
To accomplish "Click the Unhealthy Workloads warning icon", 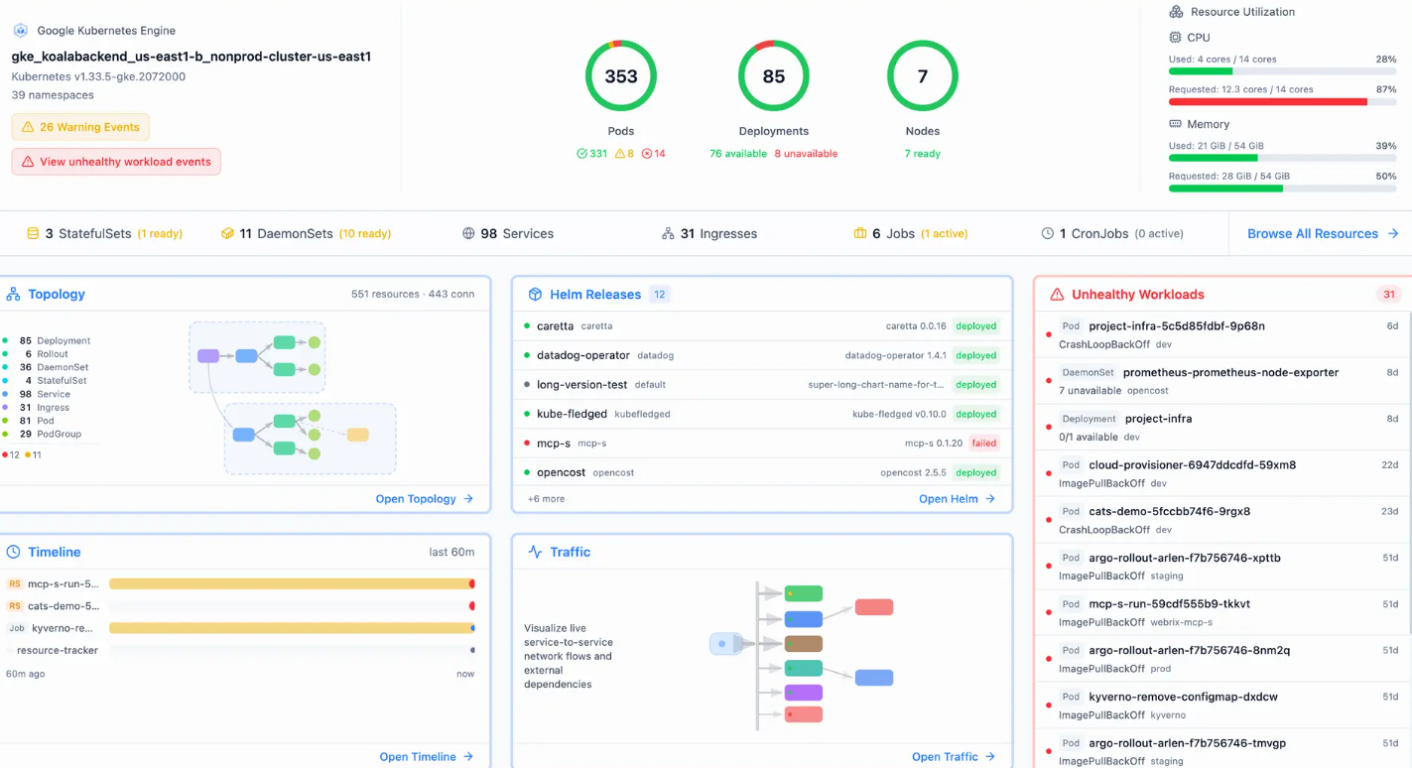I will click(1057, 294).
